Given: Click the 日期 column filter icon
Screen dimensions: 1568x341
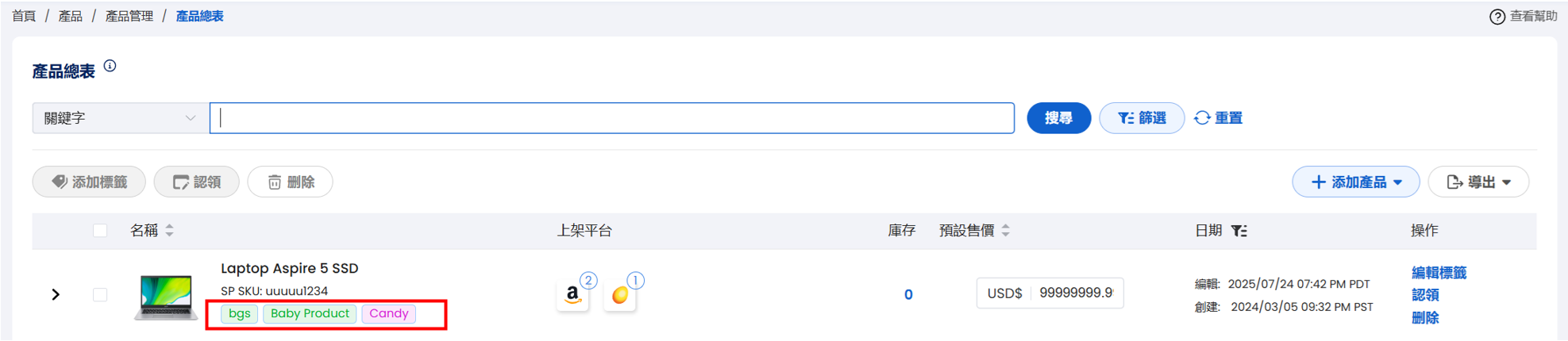Looking at the screenshot, I should (x=1239, y=231).
